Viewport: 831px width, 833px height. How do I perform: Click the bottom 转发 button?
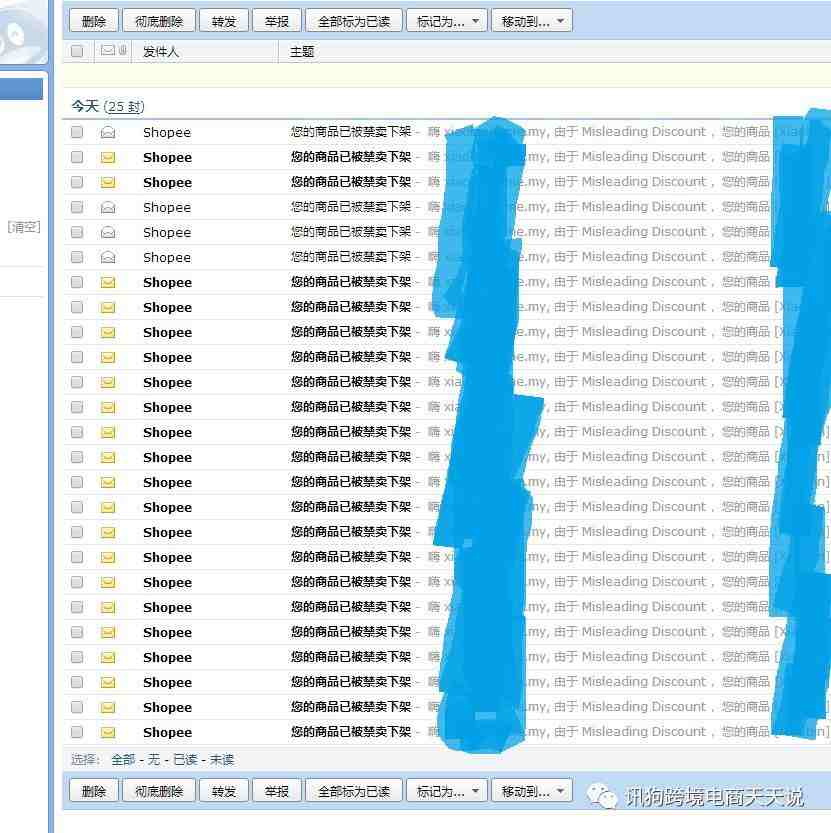point(224,791)
